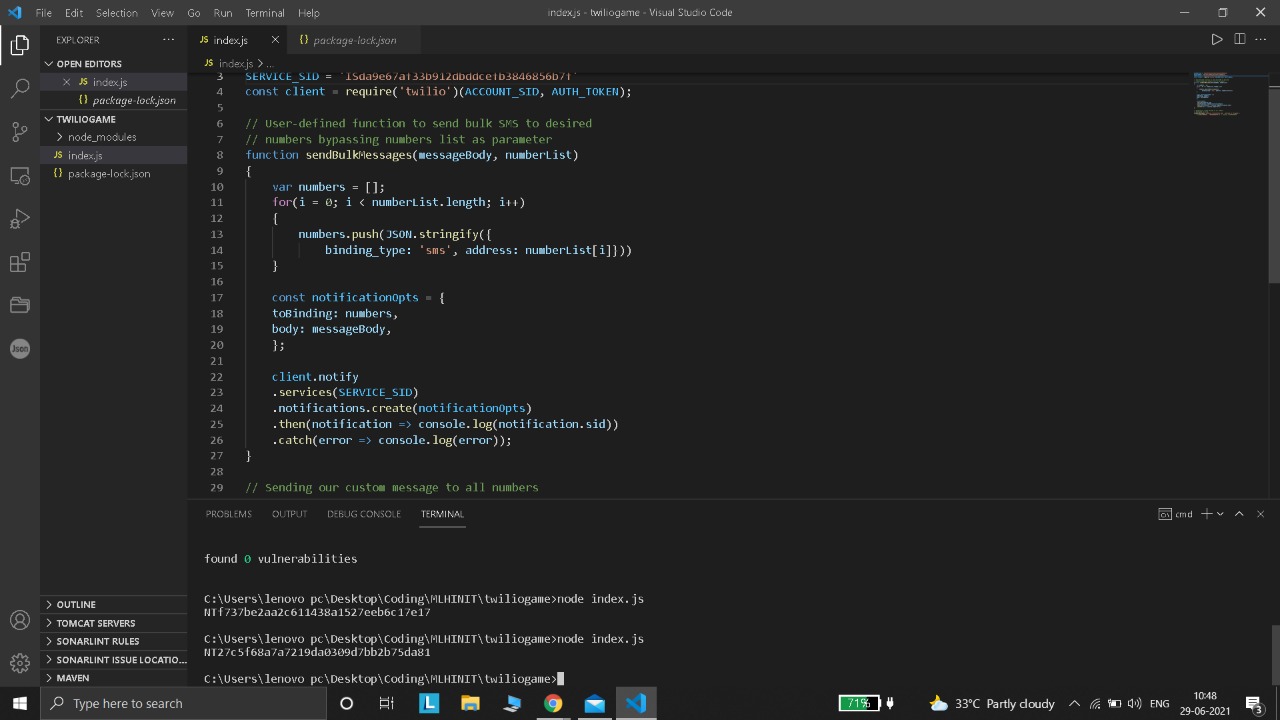Select package-lock.json in the TWILIOGAME folder
Image resolution: width=1280 pixels, height=720 pixels.
(x=109, y=174)
